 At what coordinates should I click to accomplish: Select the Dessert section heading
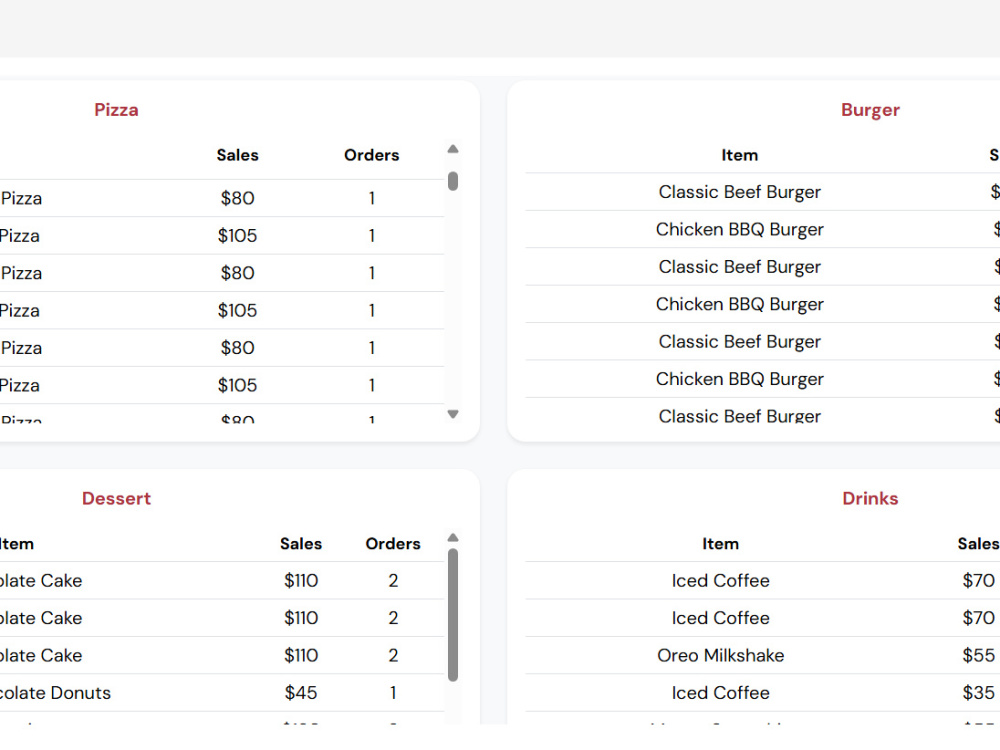tap(116, 498)
